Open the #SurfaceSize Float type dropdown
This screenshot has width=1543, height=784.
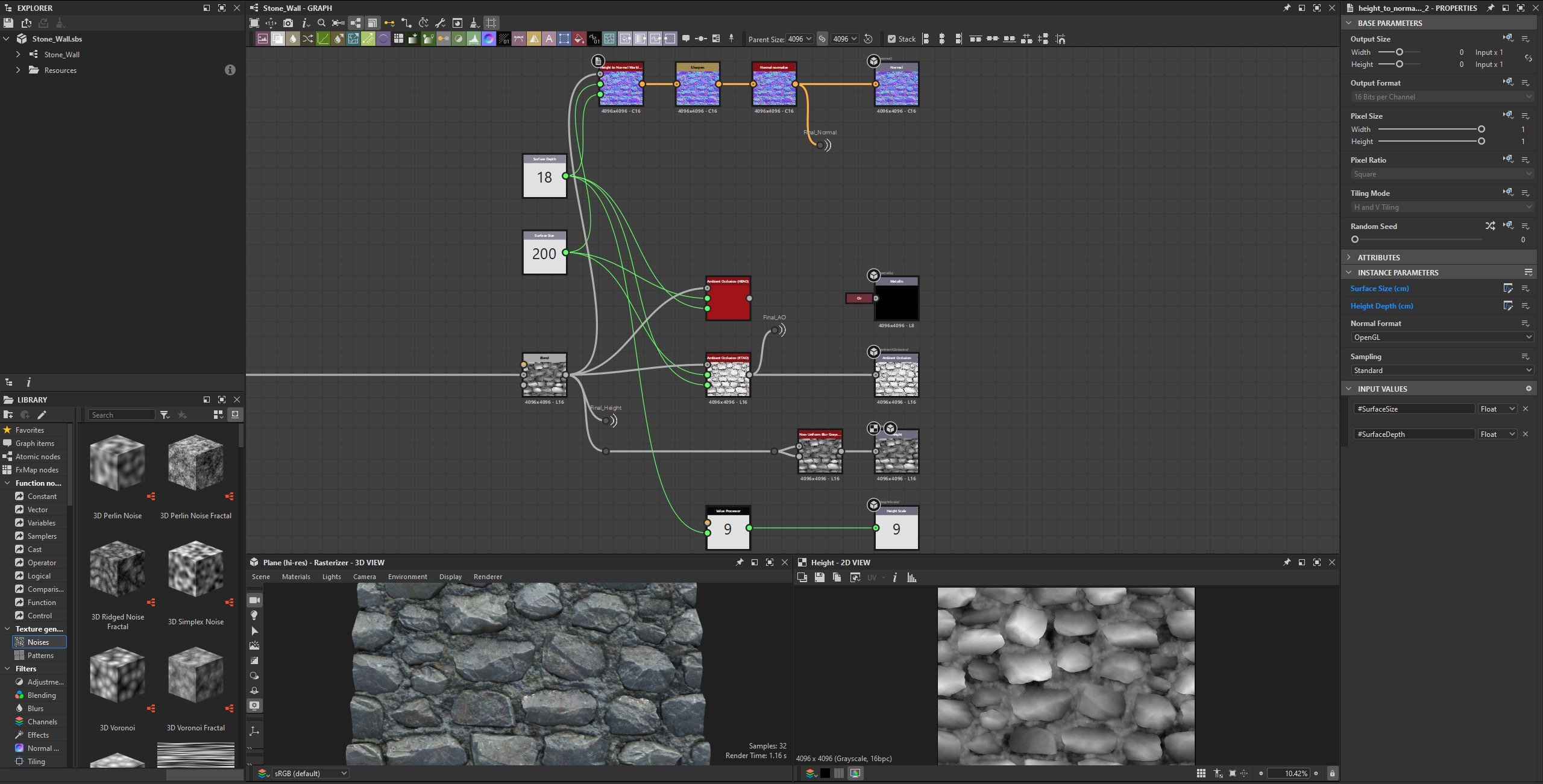pyautogui.click(x=1497, y=409)
